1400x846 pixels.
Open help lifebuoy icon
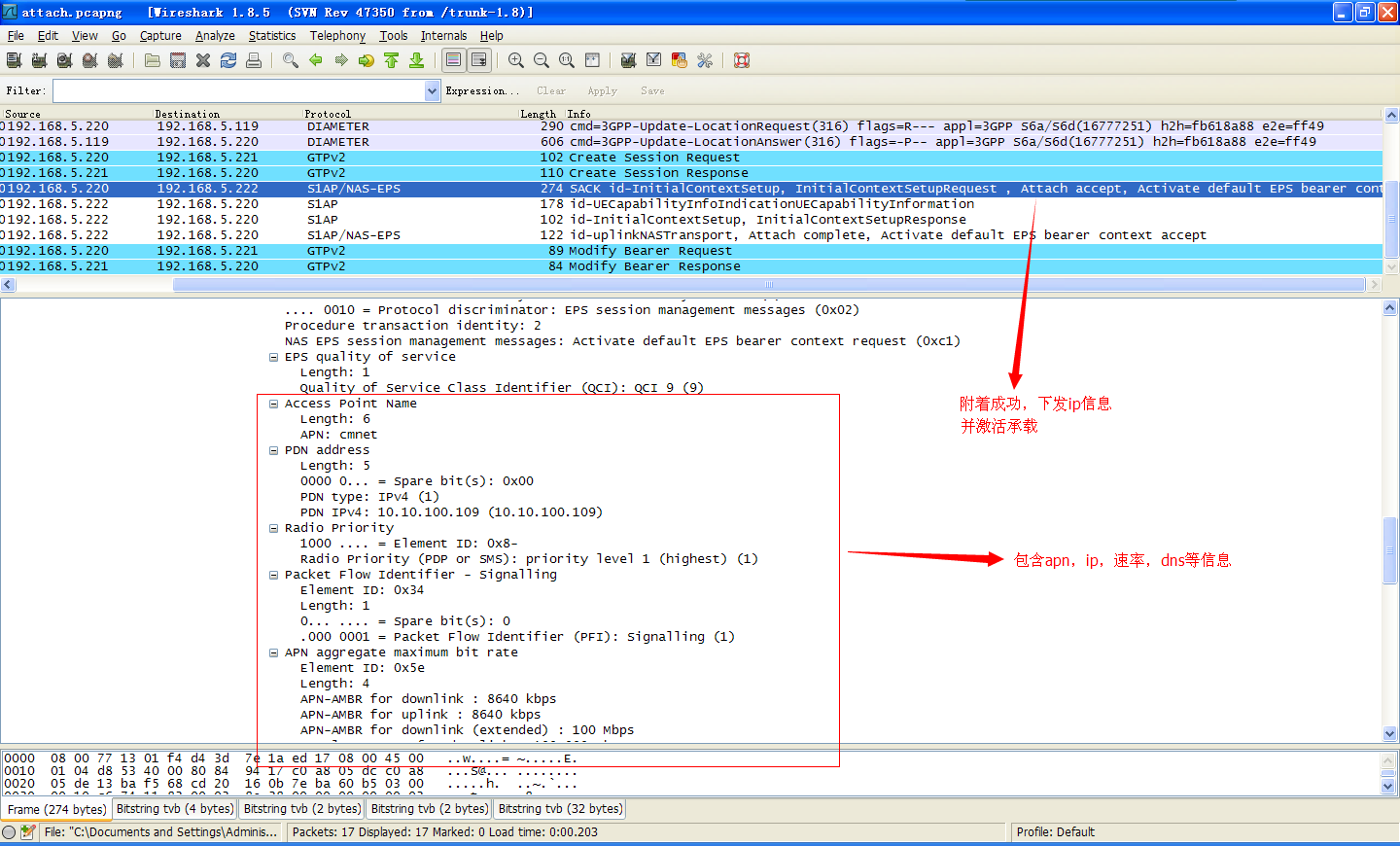pos(742,60)
